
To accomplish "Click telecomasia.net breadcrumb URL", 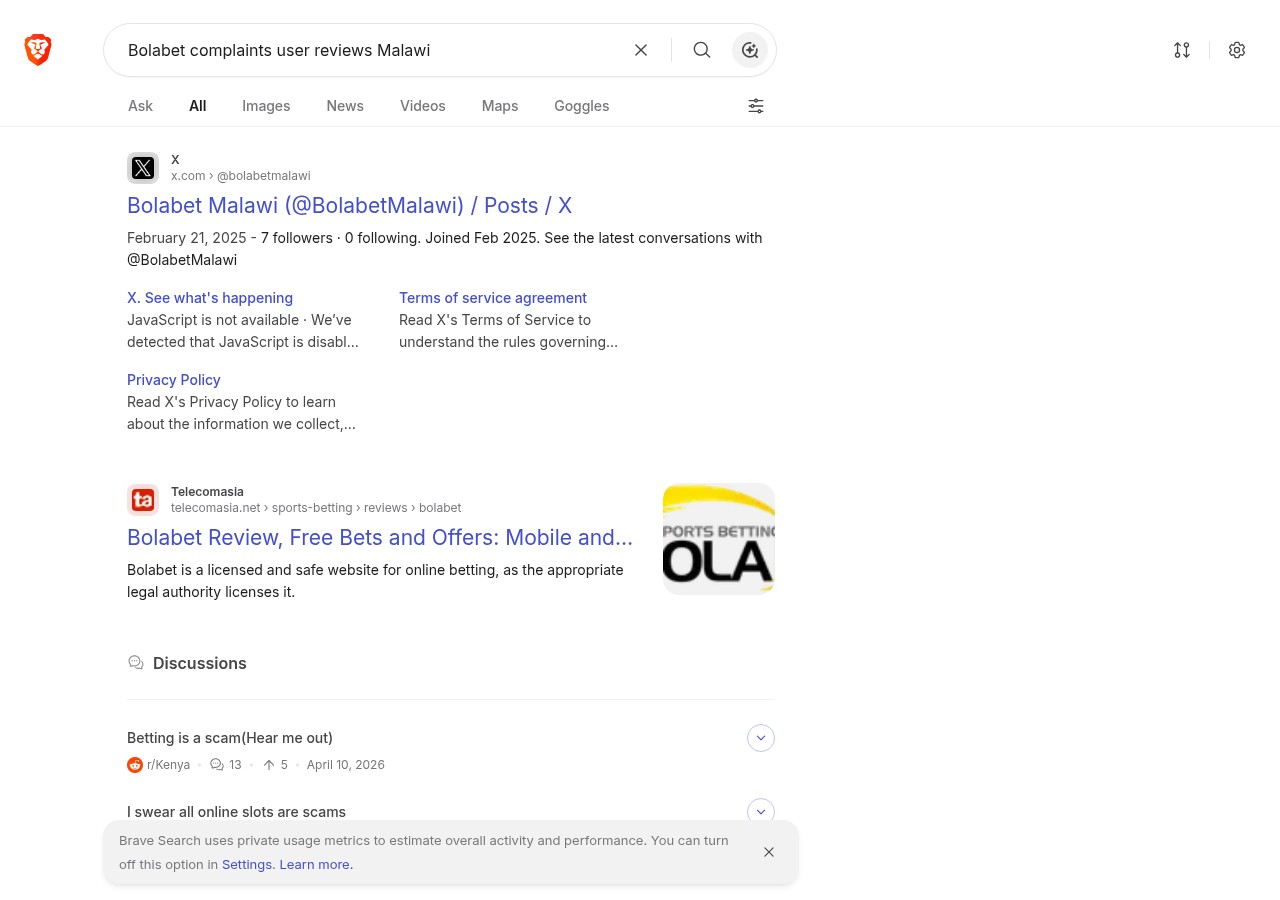I will click(x=316, y=508).
